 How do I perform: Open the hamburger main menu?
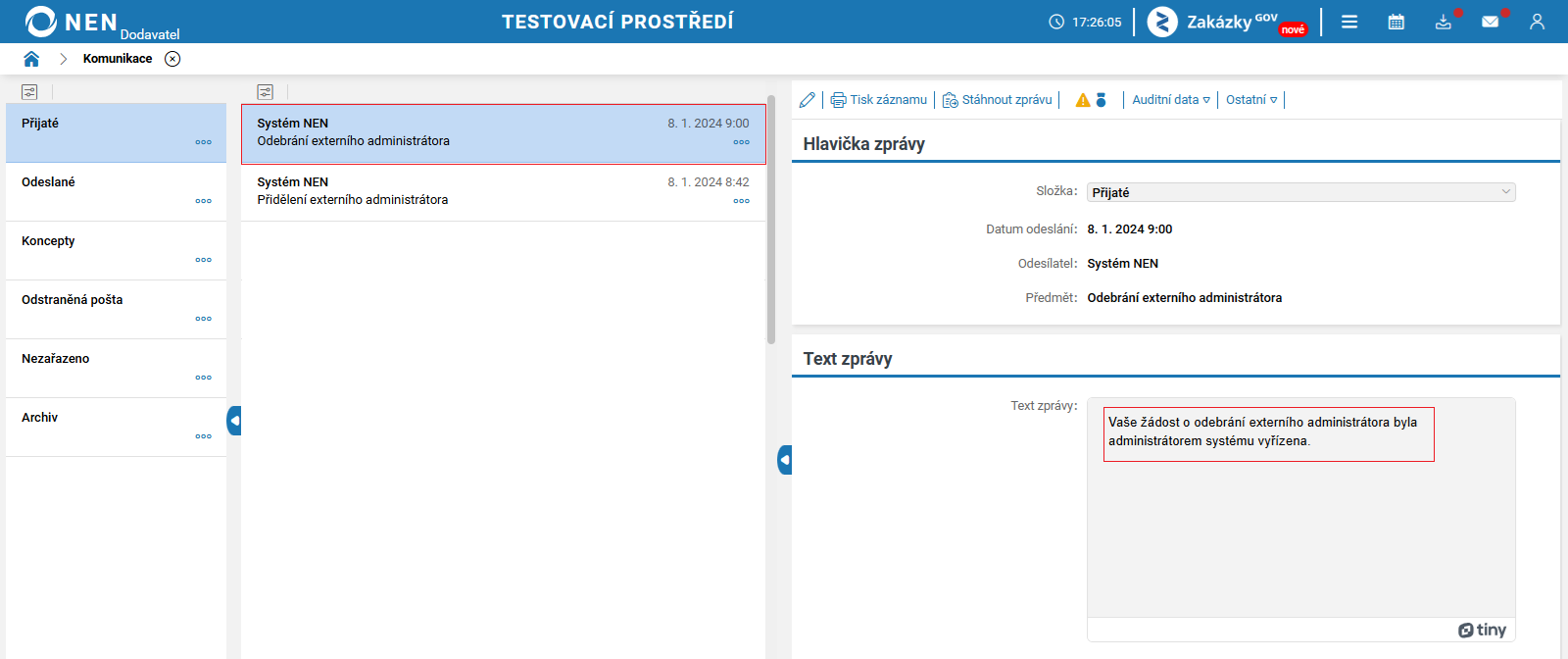[x=1349, y=22]
